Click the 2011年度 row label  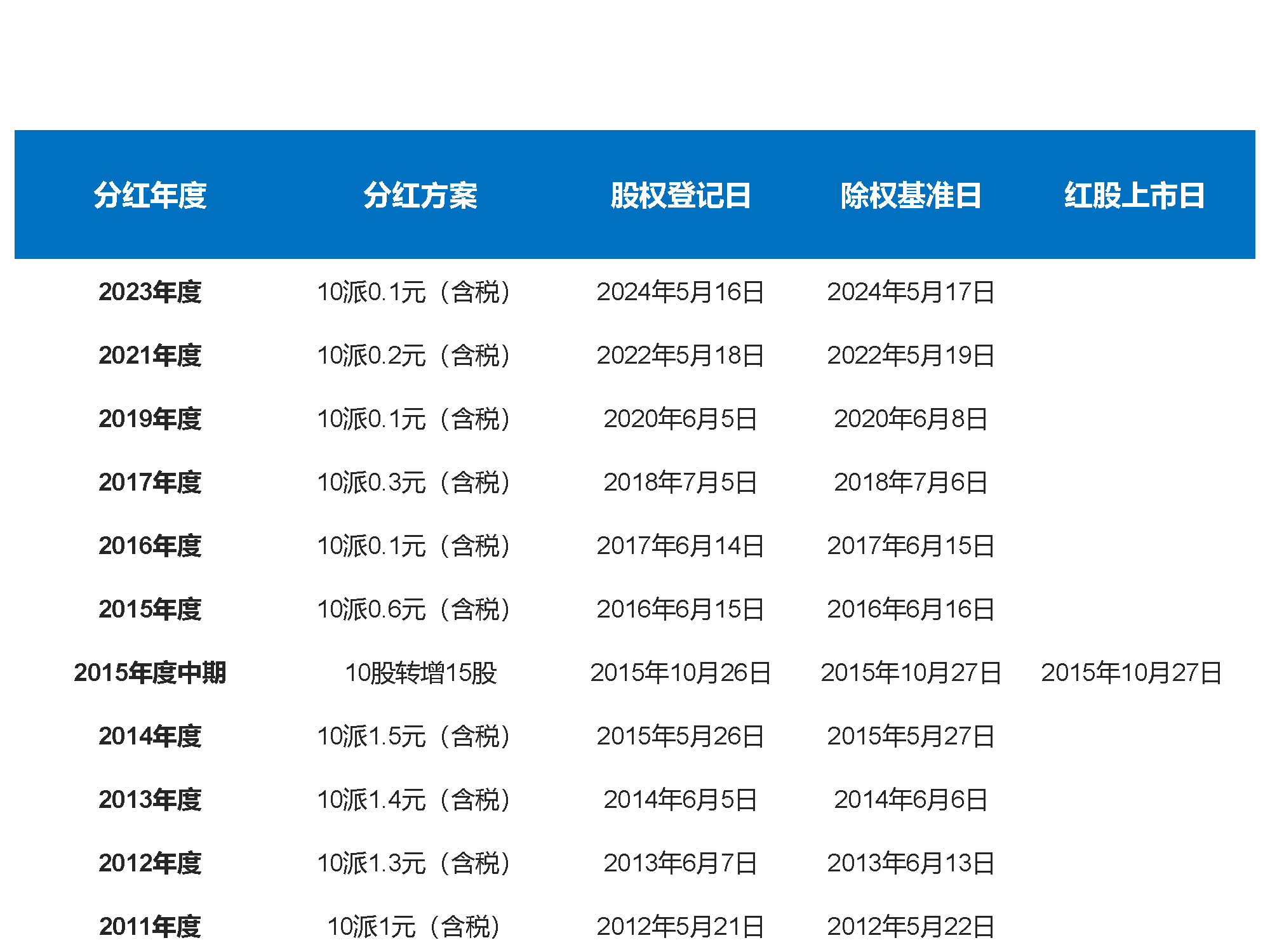pos(150,927)
